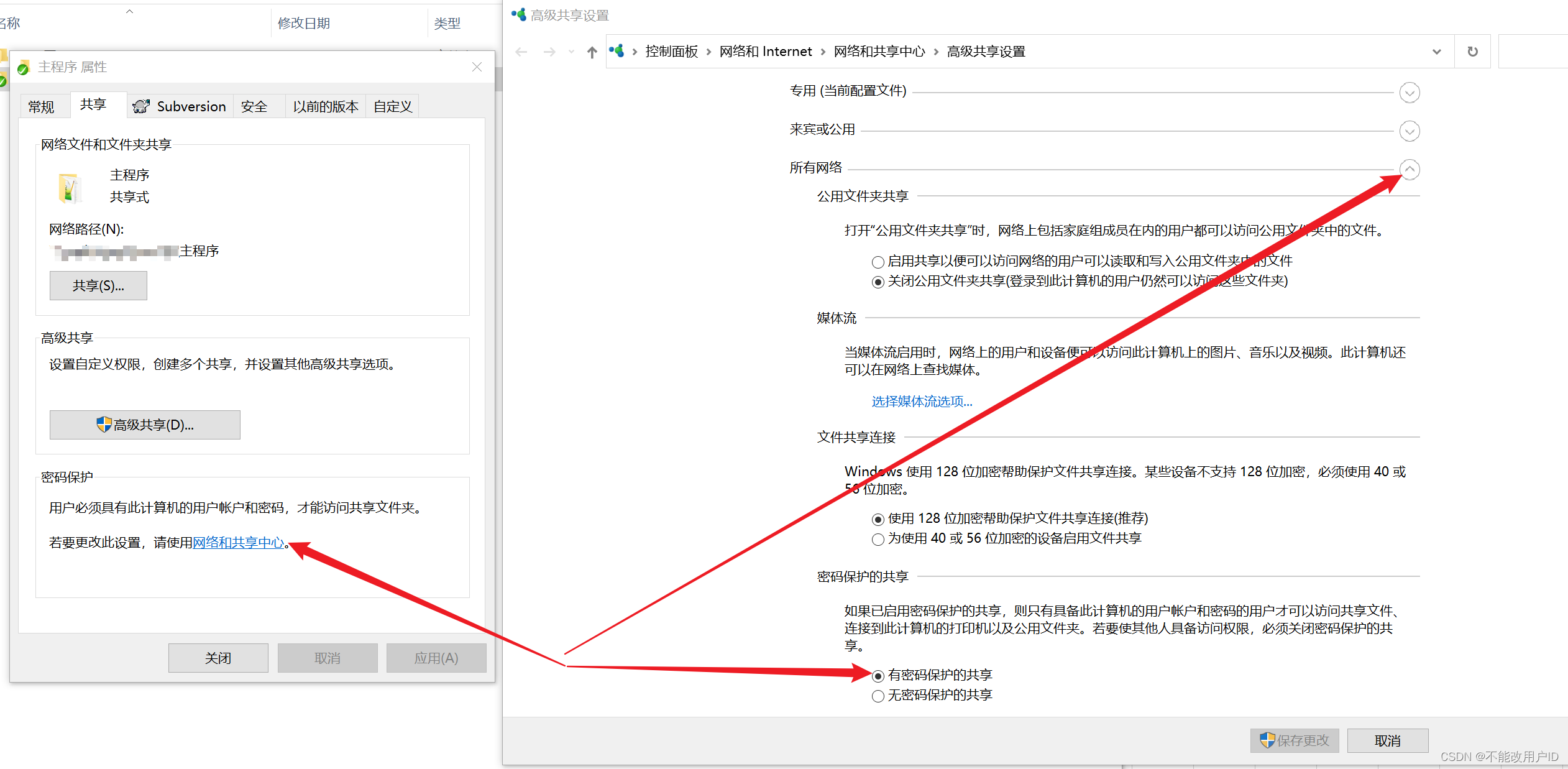Click network icon in address bar

[617, 51]
